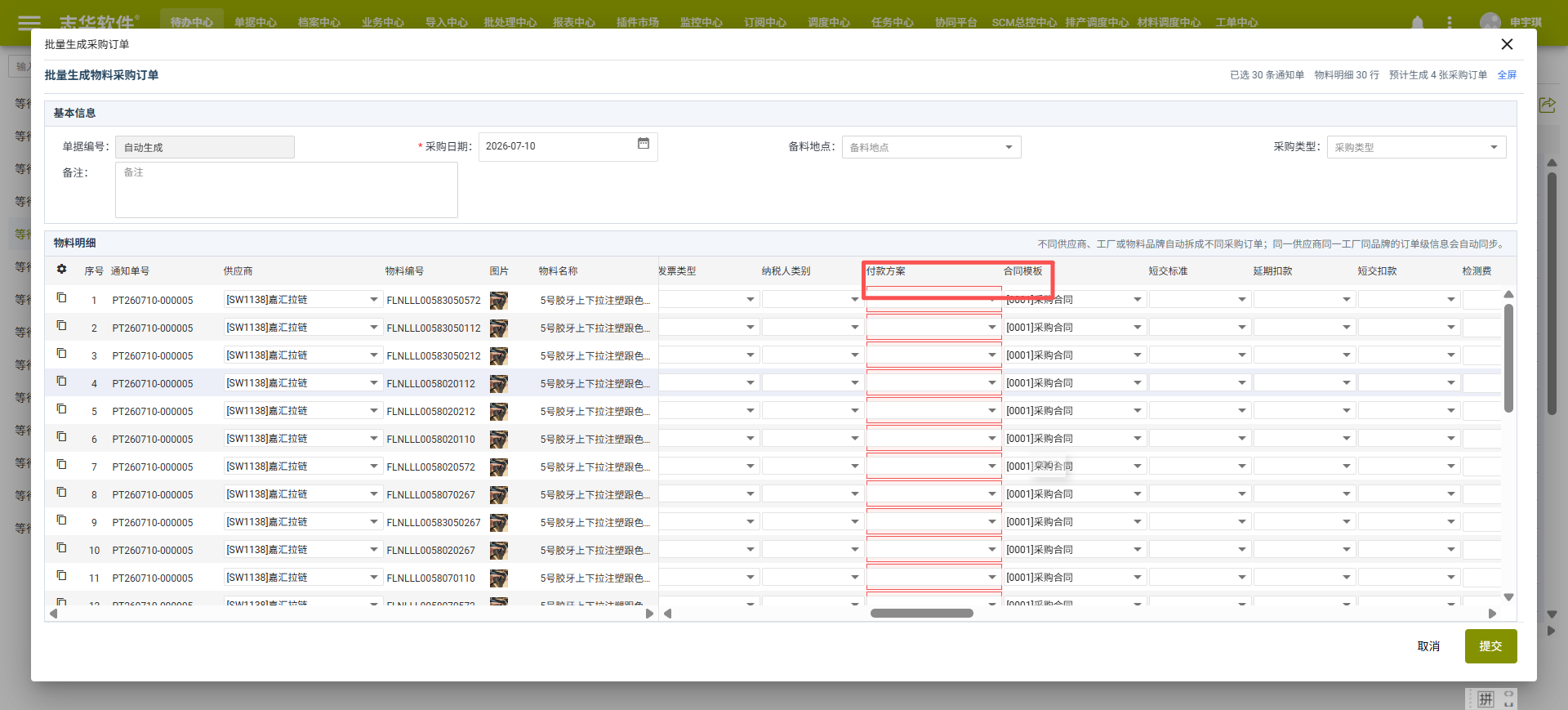Click the 拼 input method icon
The height and width of the screenshot is (710, 1568).
tap(1486, 699)
